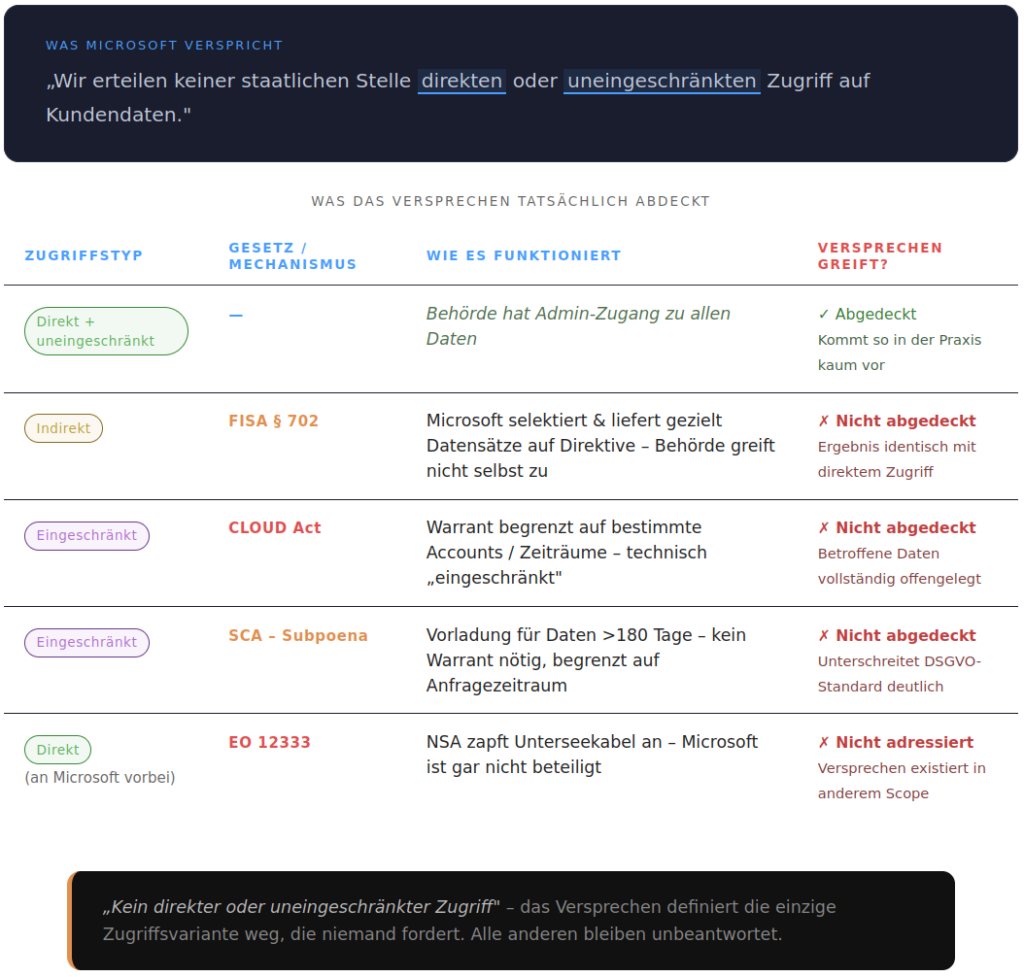Click the "Zugriffstyp" column header
This screenshot has width=1024, height=977.
[x=84, y=256]
